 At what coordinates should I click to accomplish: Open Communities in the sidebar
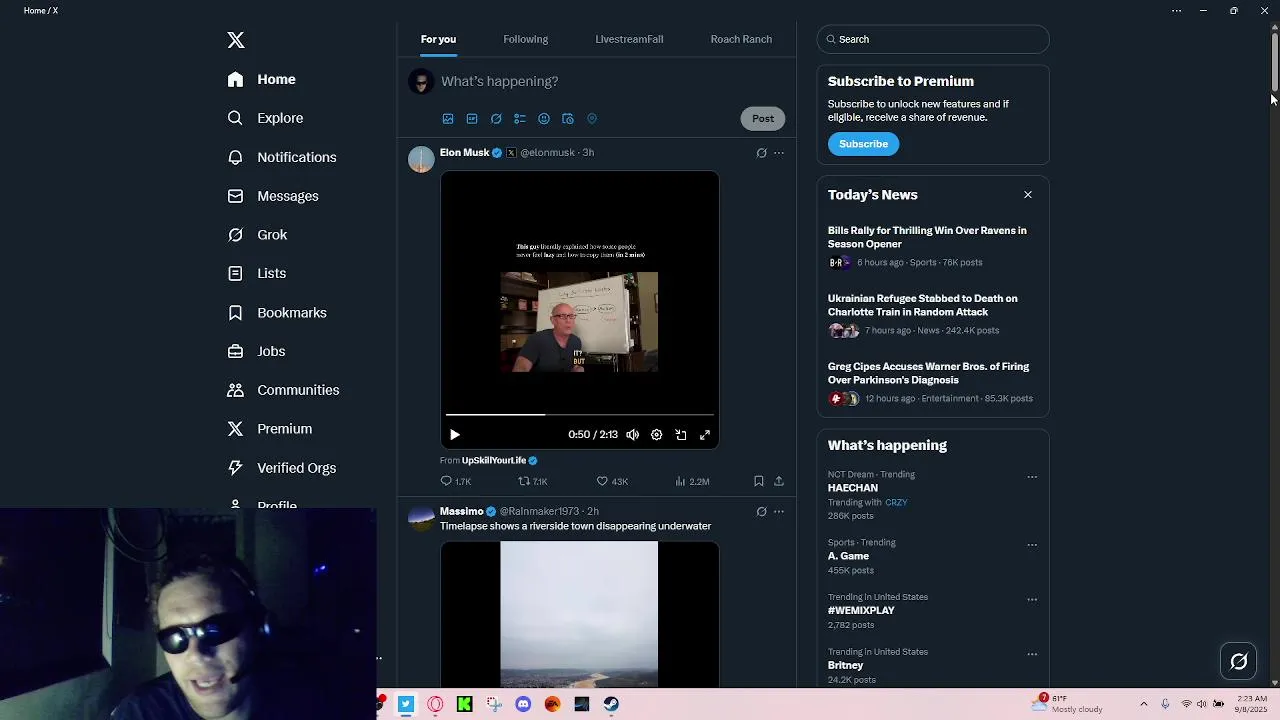point(283,390)
